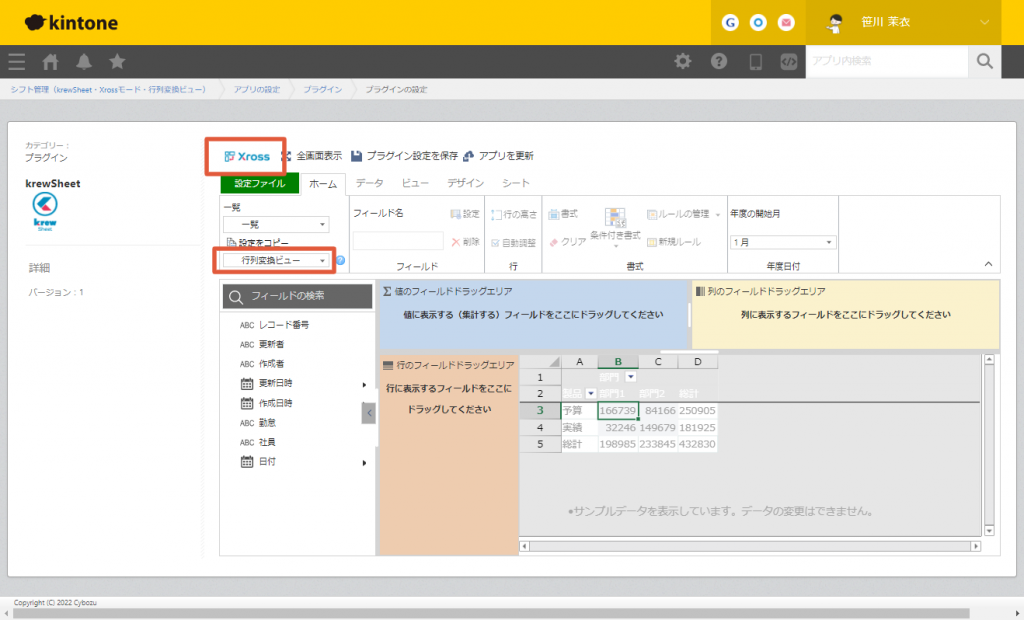Open the 設定ファイル tab
The width and height of the screenshot is (1024, 620).
[260, 184]
